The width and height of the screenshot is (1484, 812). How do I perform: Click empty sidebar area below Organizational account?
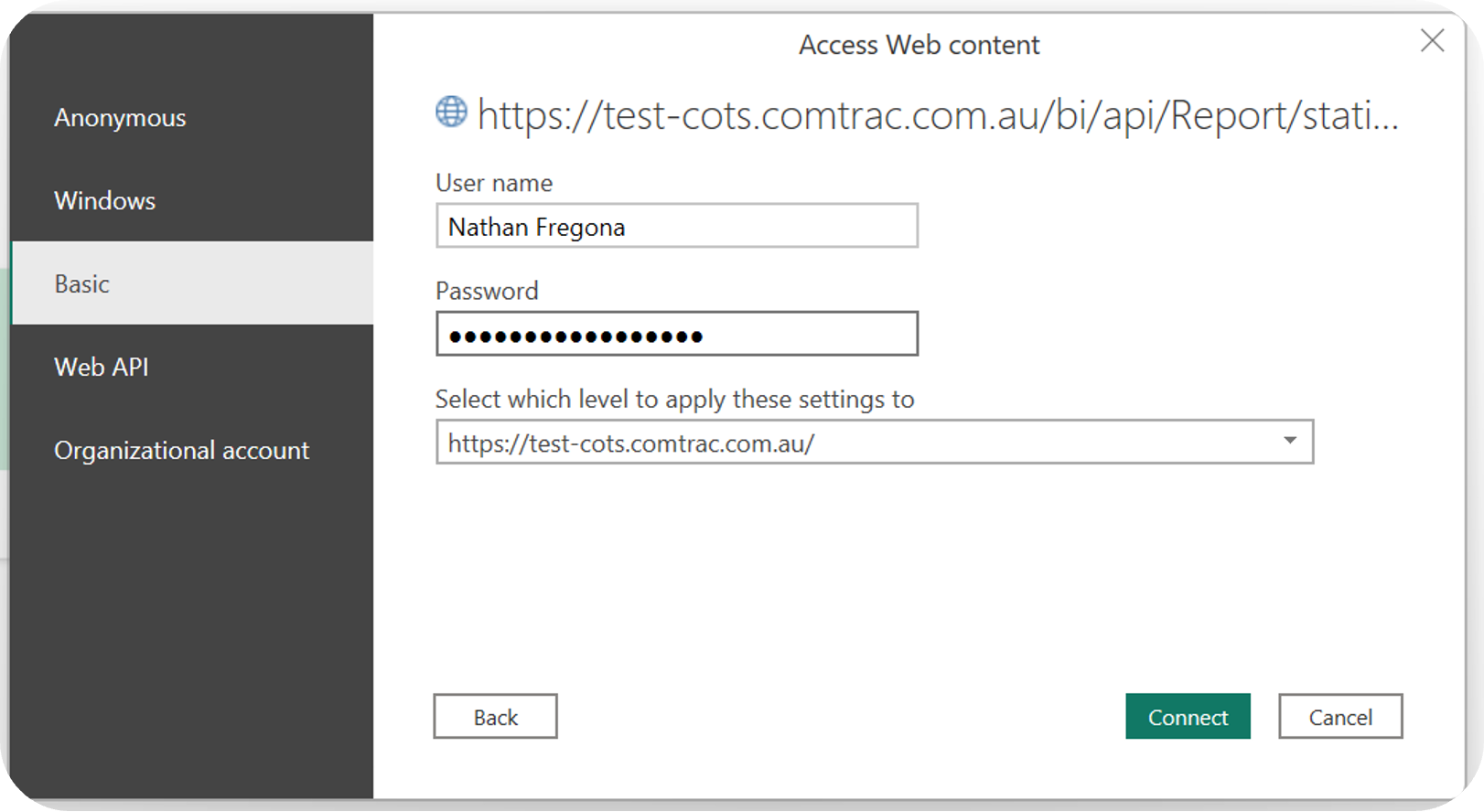192,631
